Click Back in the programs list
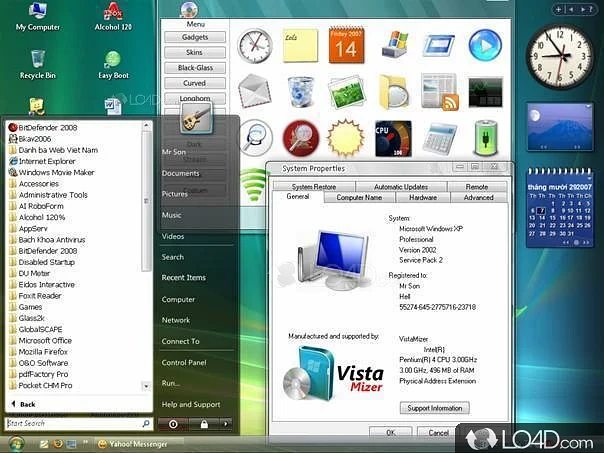The width and height of the screenshot is (604, 453). pos(24,404)
